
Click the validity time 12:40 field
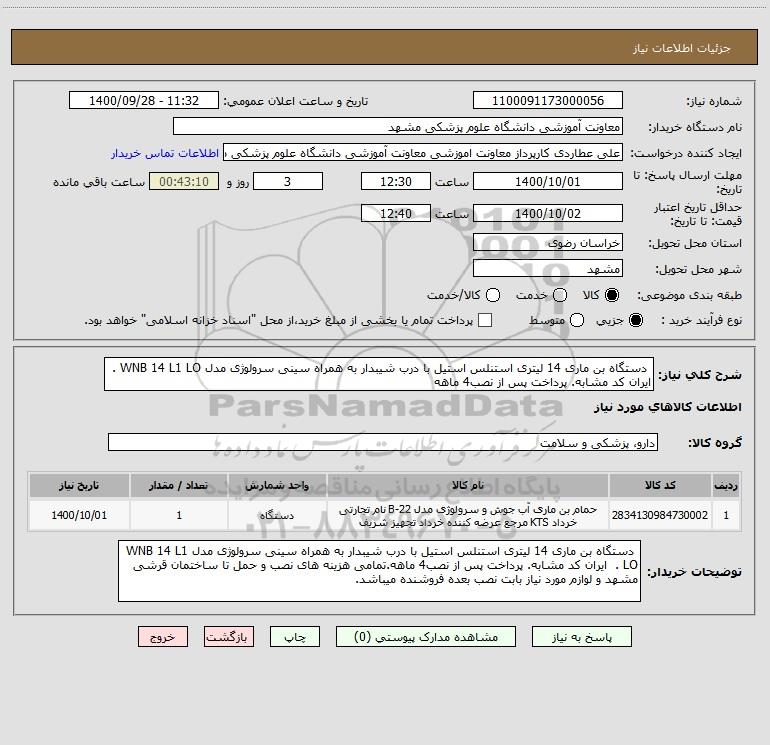pyautogui.click(x=396, y=214)
